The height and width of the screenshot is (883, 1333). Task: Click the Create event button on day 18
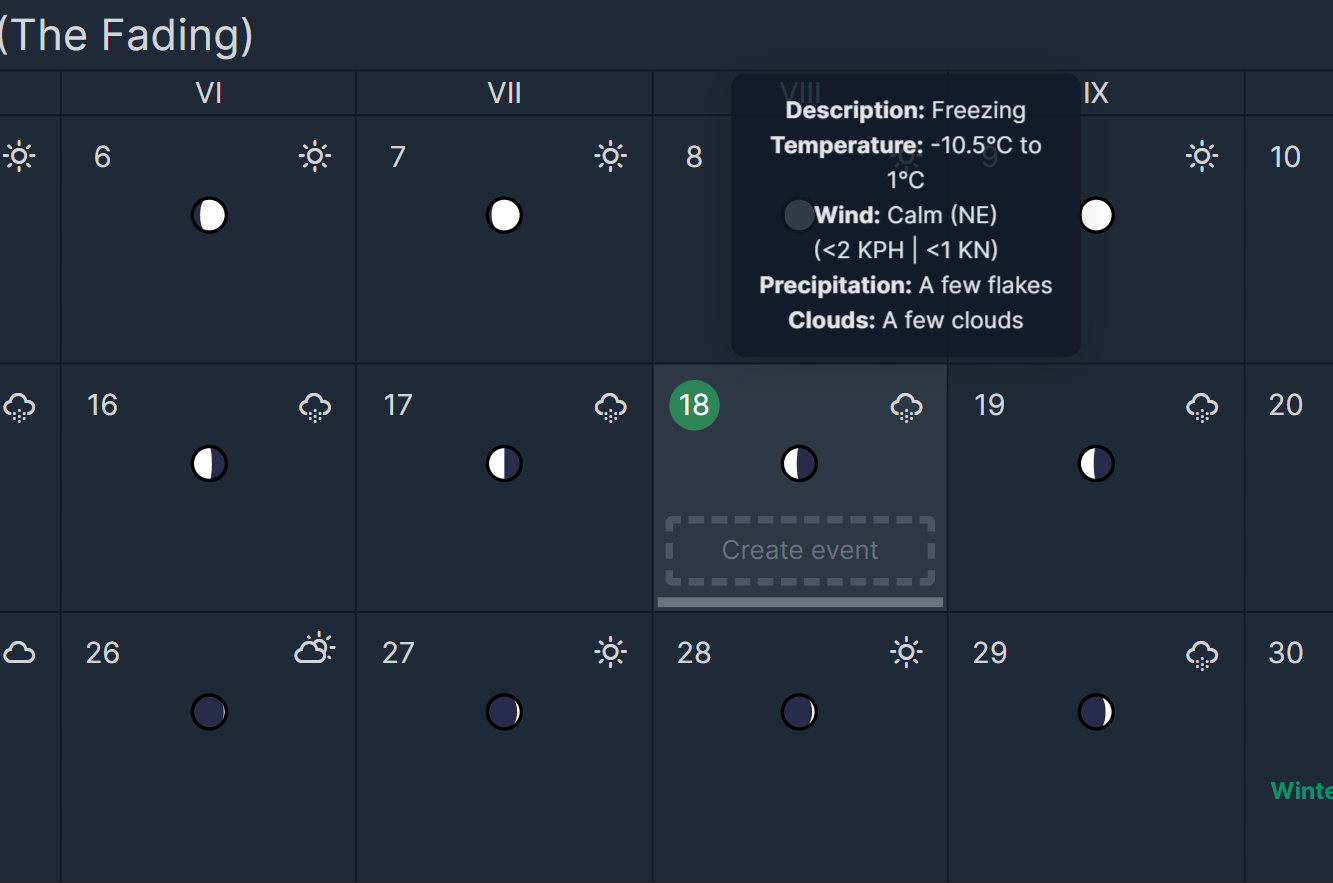799,549
